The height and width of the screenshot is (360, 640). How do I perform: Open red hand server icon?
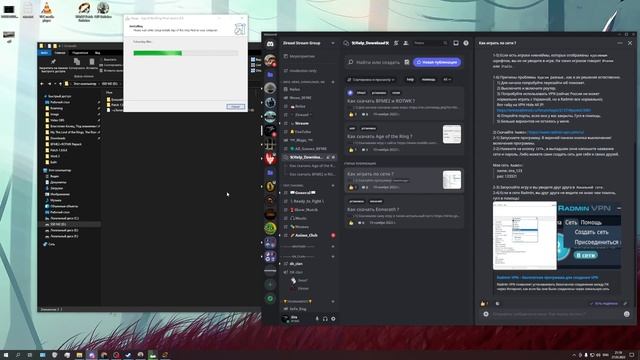(x=270, y=158)
